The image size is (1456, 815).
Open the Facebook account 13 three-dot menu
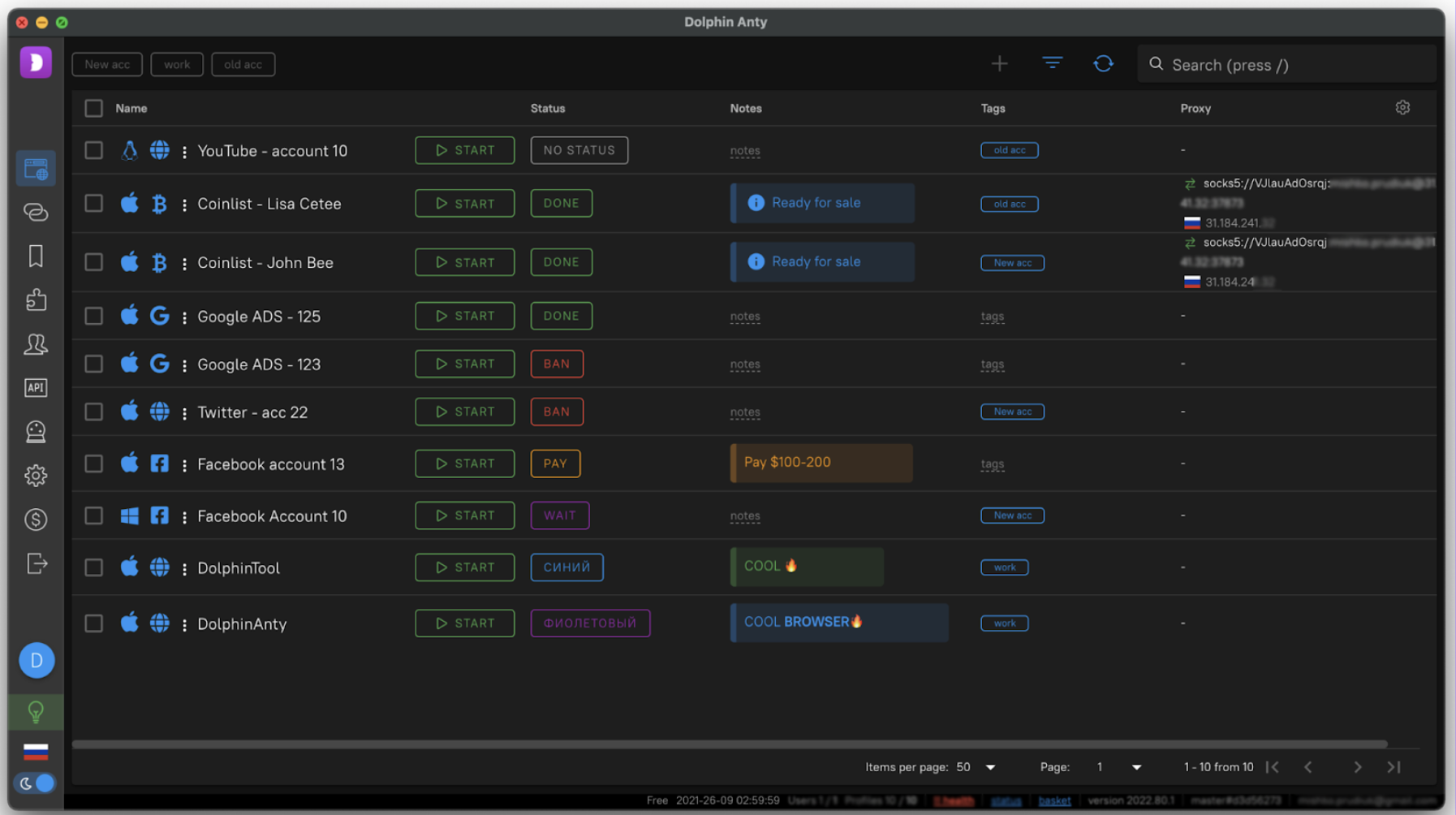184,464
